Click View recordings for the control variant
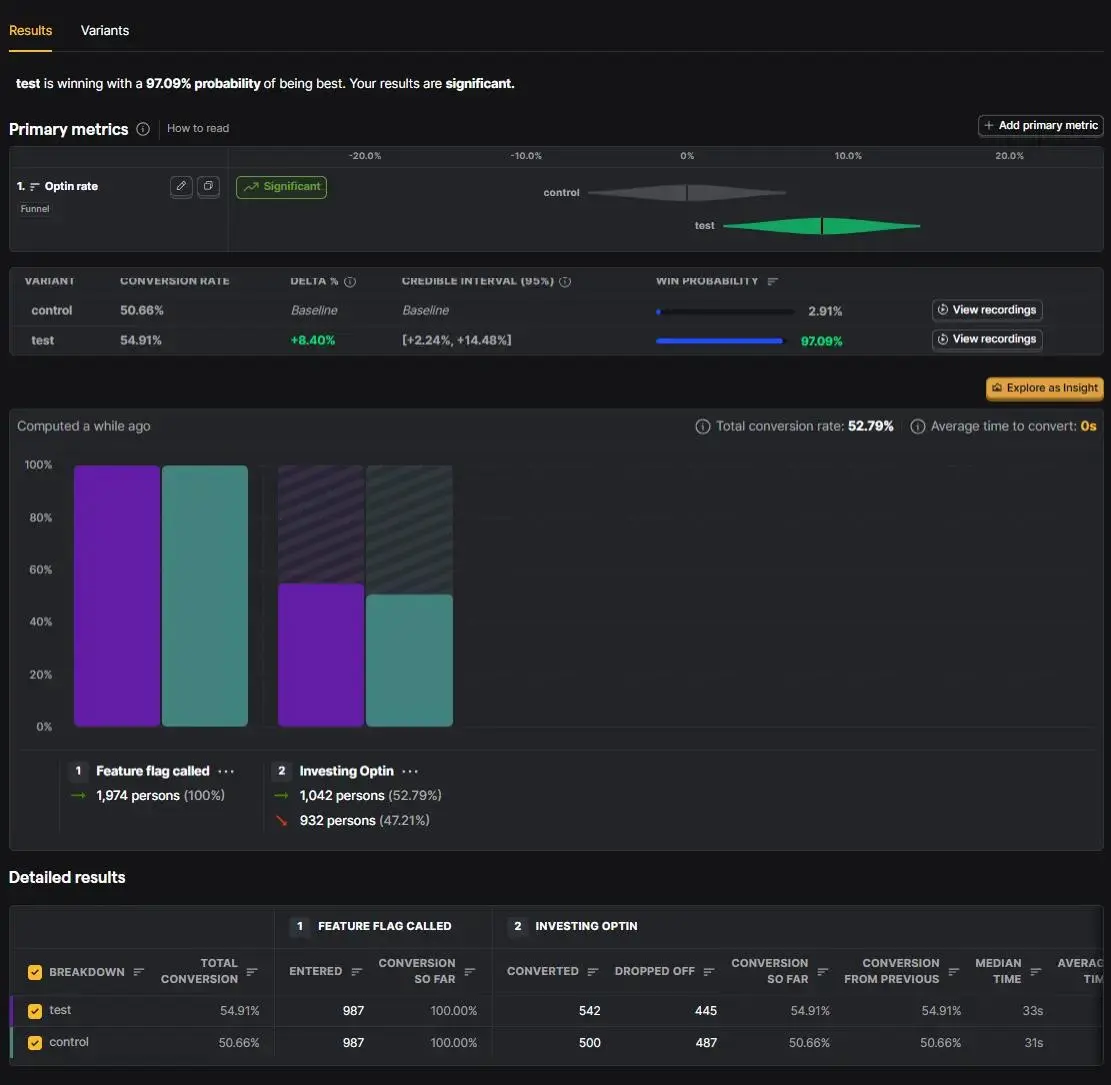 pos(987,310)
